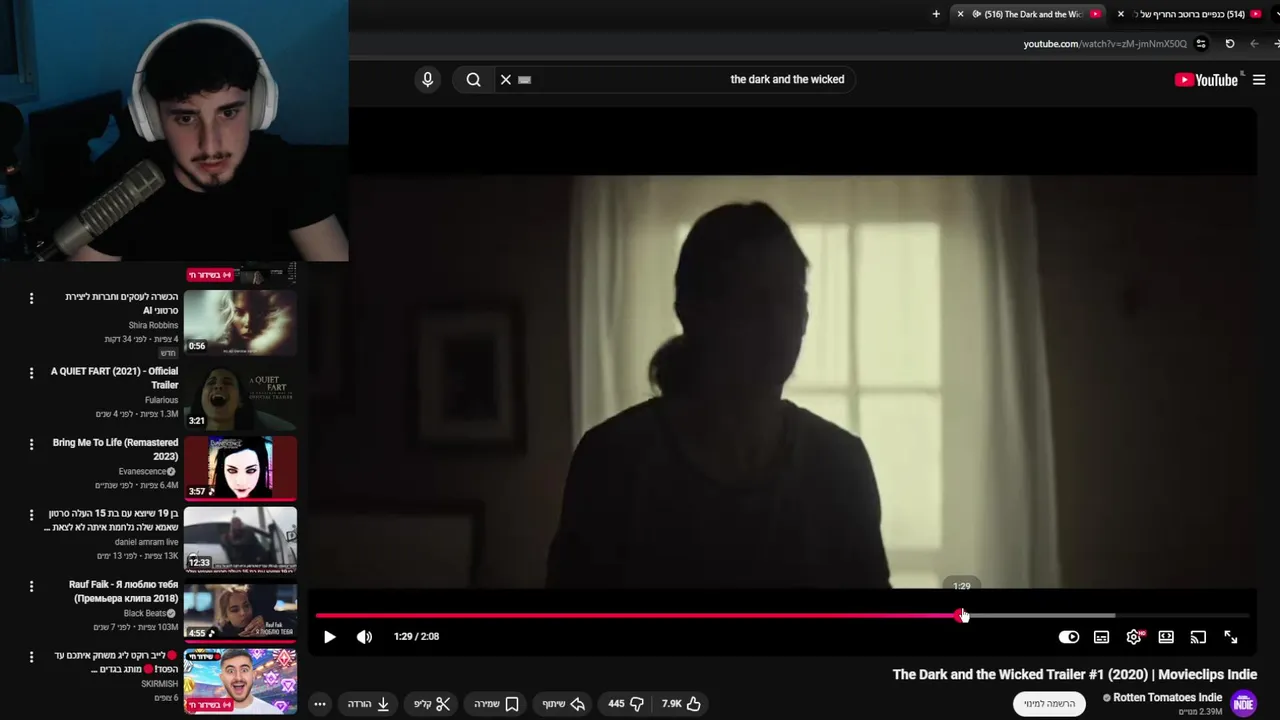
Task: Click the INDIE channel avatar
Action: tap(1243, 704)
